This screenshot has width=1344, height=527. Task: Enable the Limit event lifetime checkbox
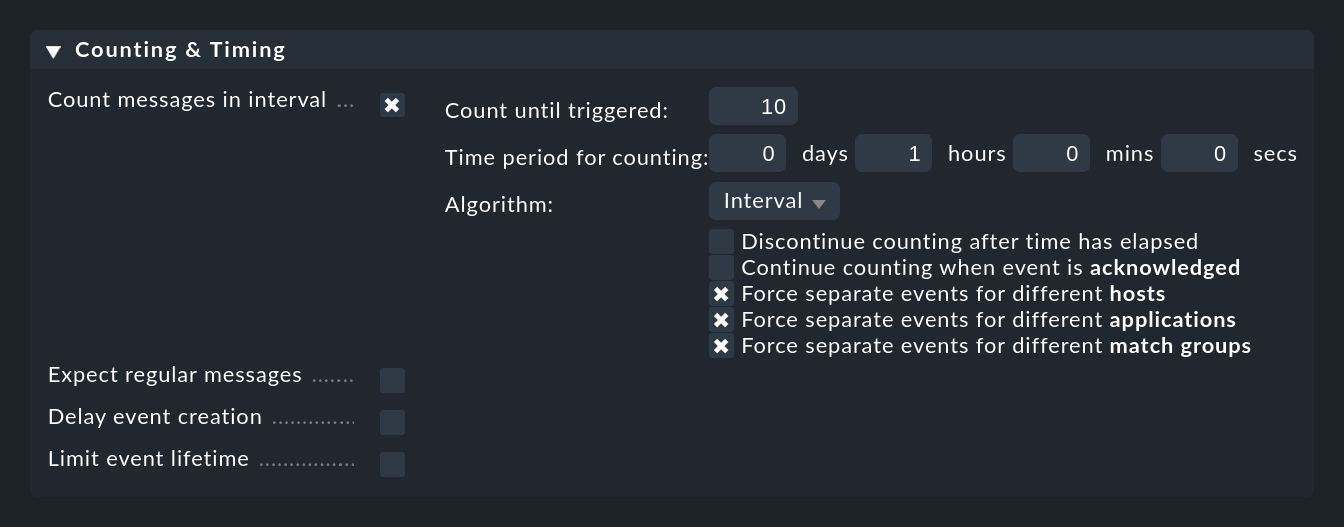[392, 464]
